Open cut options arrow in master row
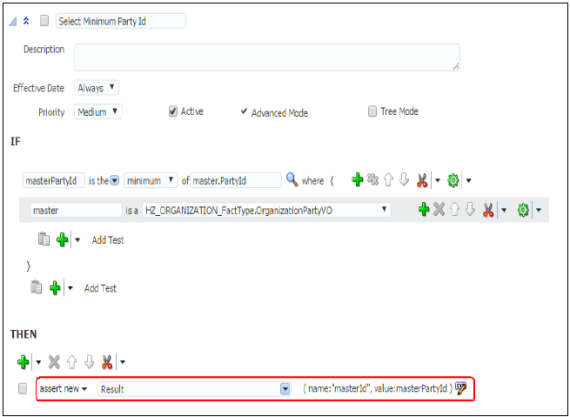 (x=504, y=210)
